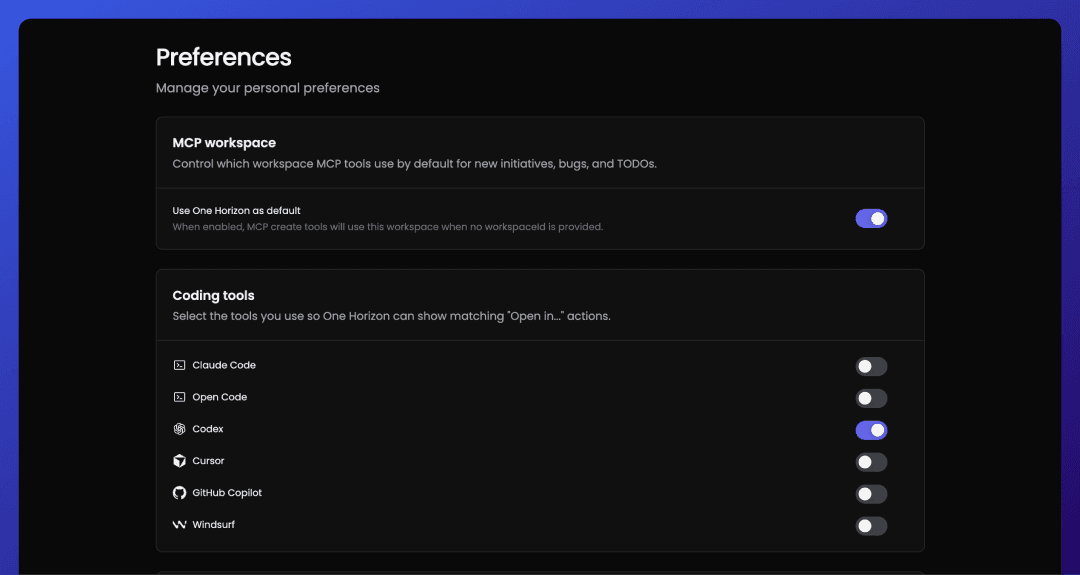Click the 'Cursor' label text
Screen dimensions: 1080x575
[x=208, y=461]
